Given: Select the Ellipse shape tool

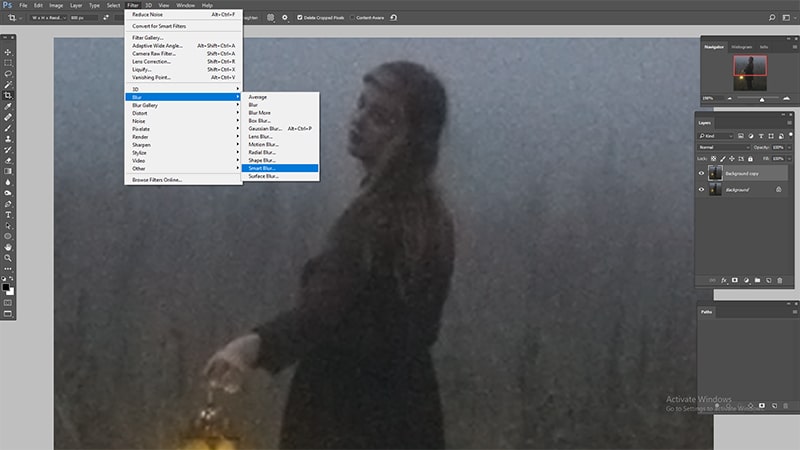Looking at the screenshot, I should coord(8,236).
